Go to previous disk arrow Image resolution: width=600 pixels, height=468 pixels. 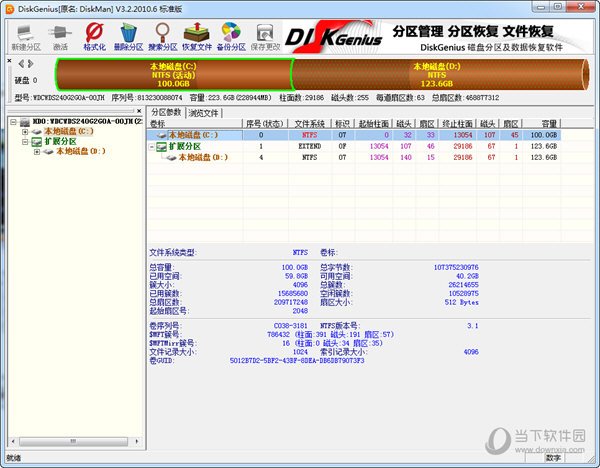coord(21,64)
